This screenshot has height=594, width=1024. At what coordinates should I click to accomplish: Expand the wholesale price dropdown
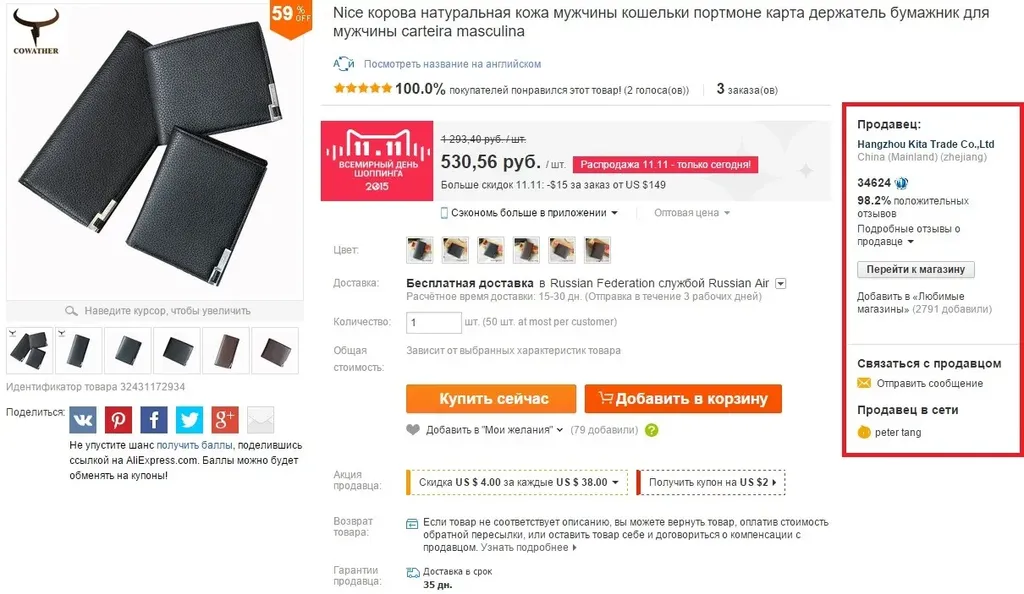692,213
